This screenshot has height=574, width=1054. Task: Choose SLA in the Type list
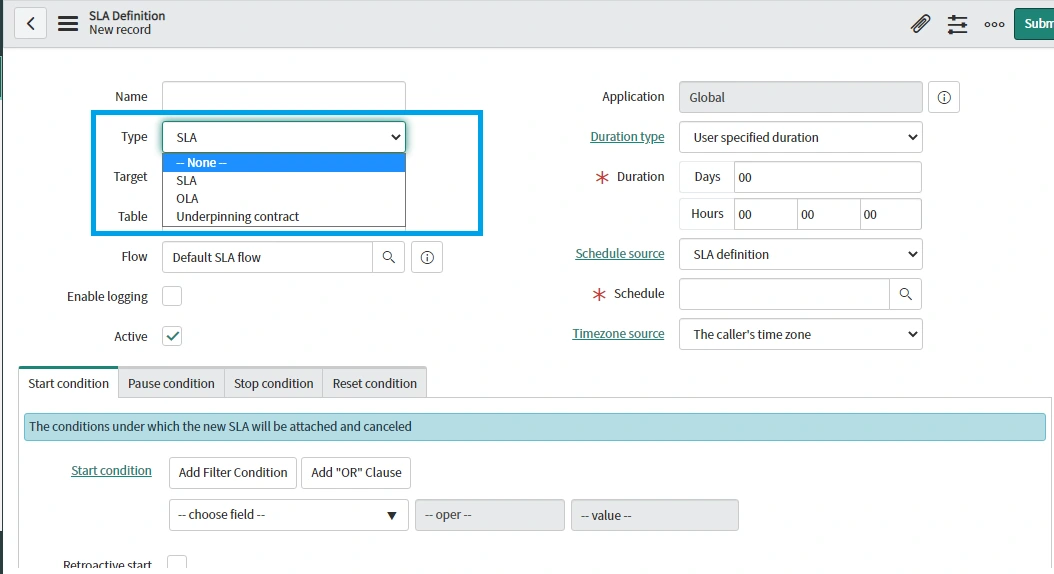click(x=284, y=181)
